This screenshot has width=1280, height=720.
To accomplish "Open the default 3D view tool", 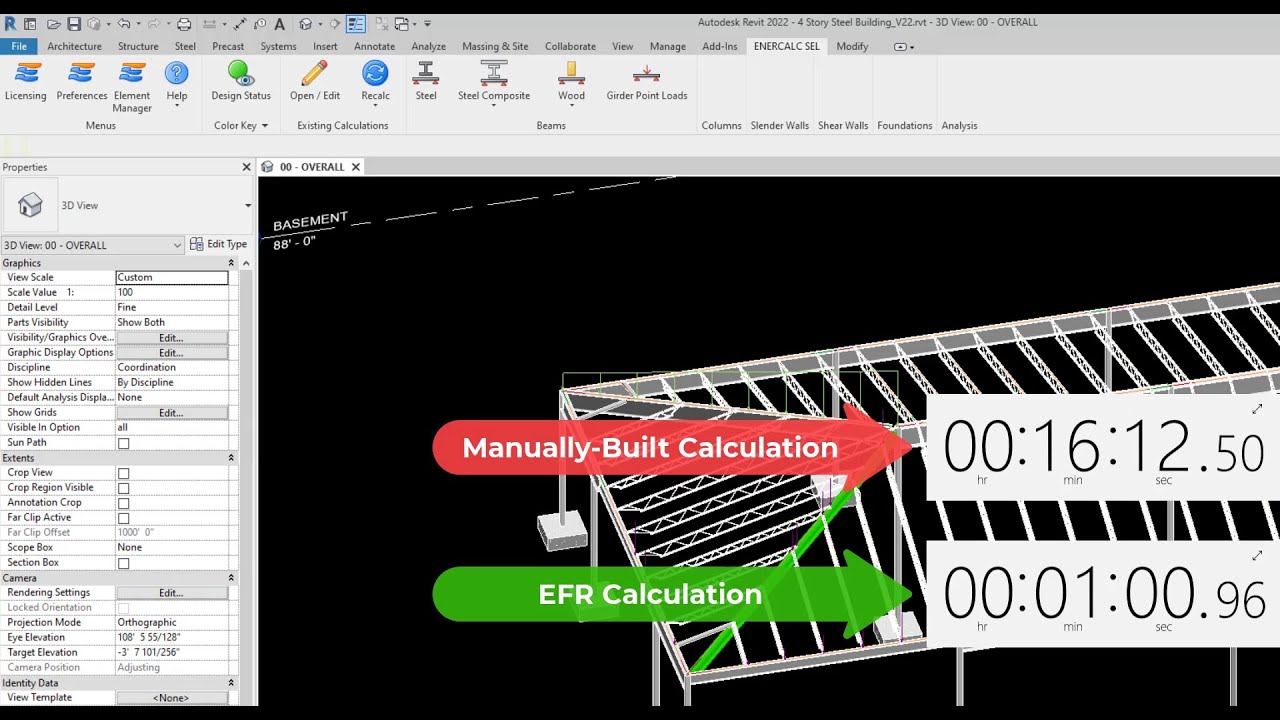I will [x=306, y=23].
